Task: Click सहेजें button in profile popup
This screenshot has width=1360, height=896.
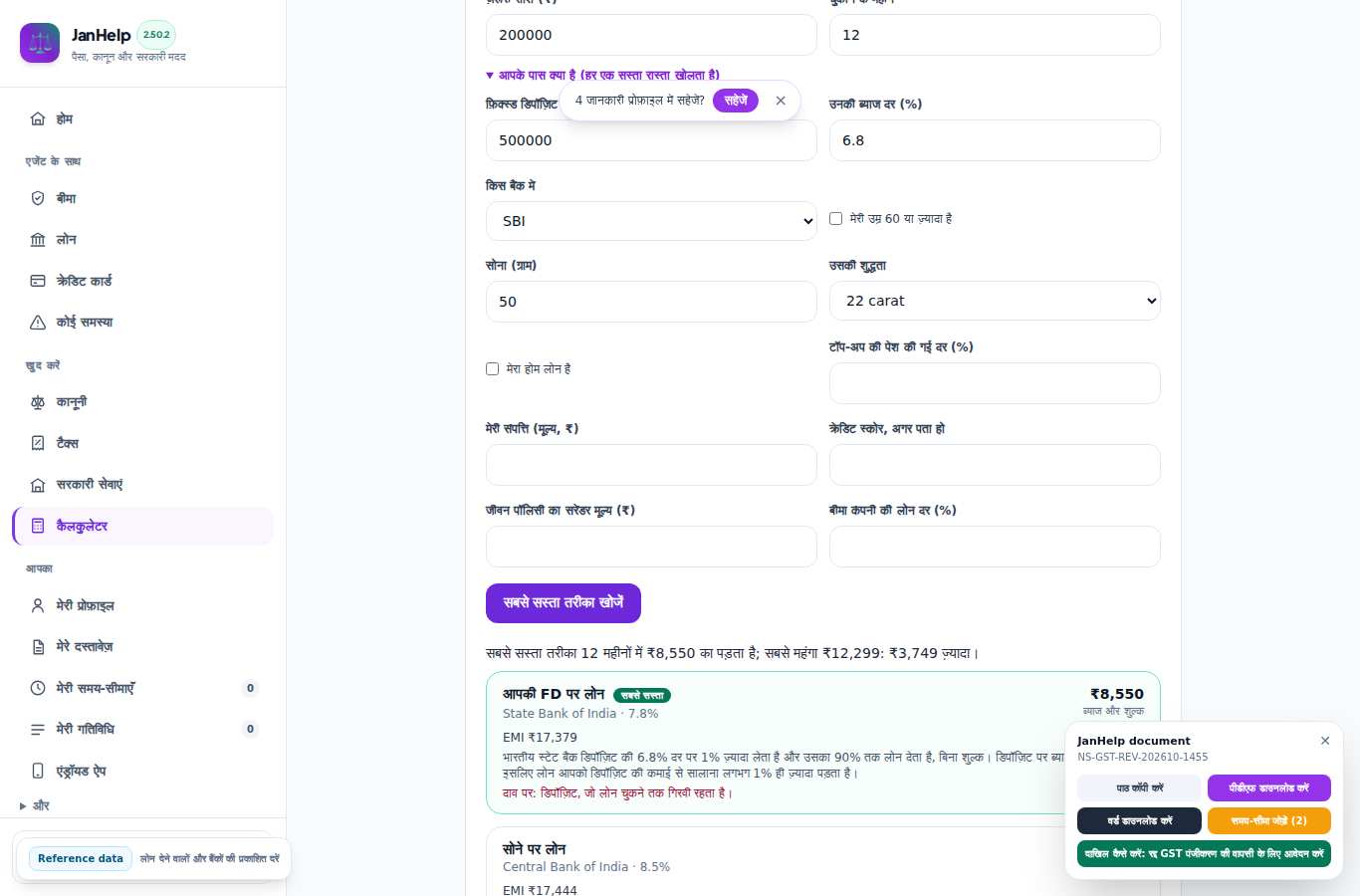Action: point(736,101)
